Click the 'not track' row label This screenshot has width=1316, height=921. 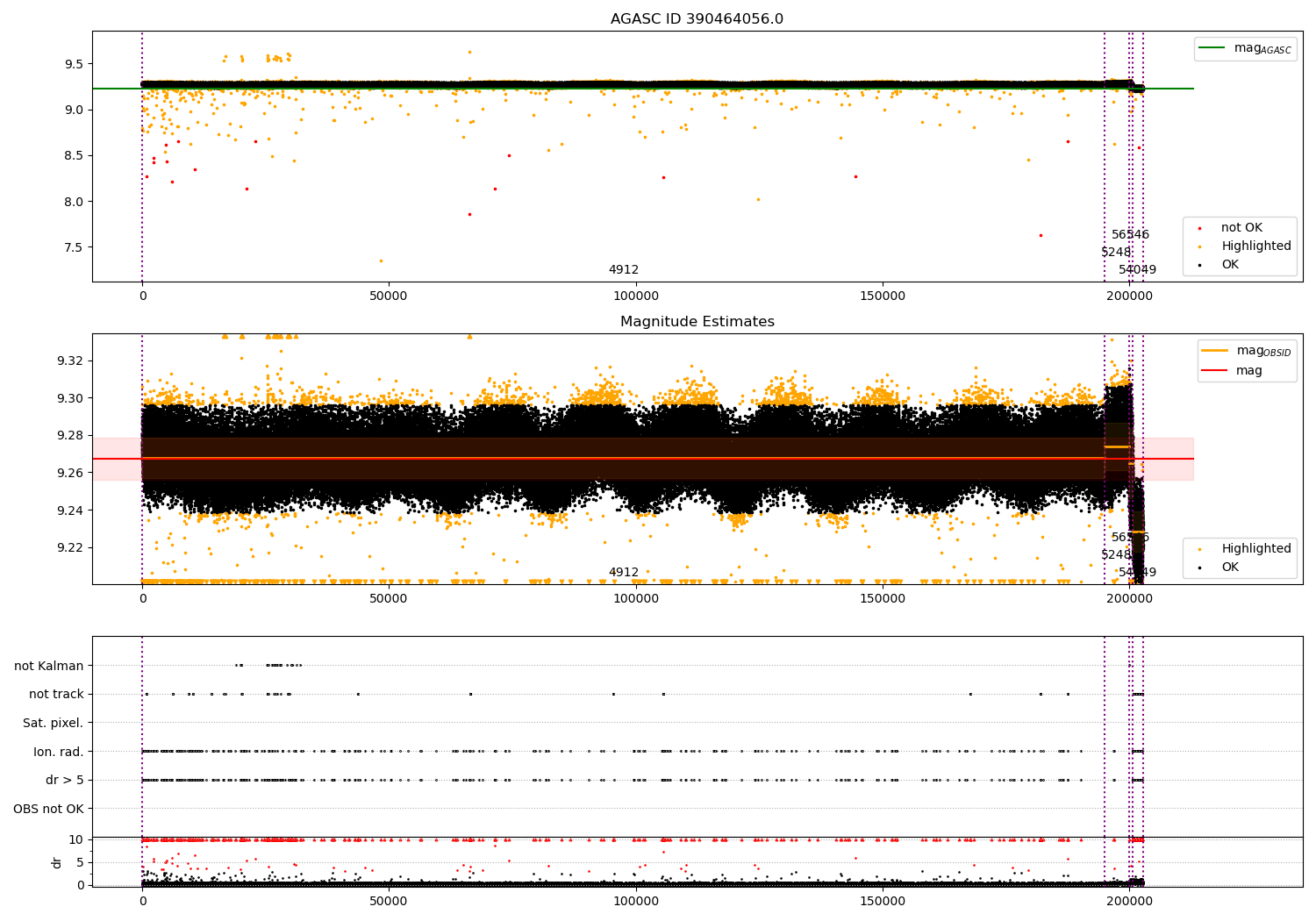click(56, 694)
